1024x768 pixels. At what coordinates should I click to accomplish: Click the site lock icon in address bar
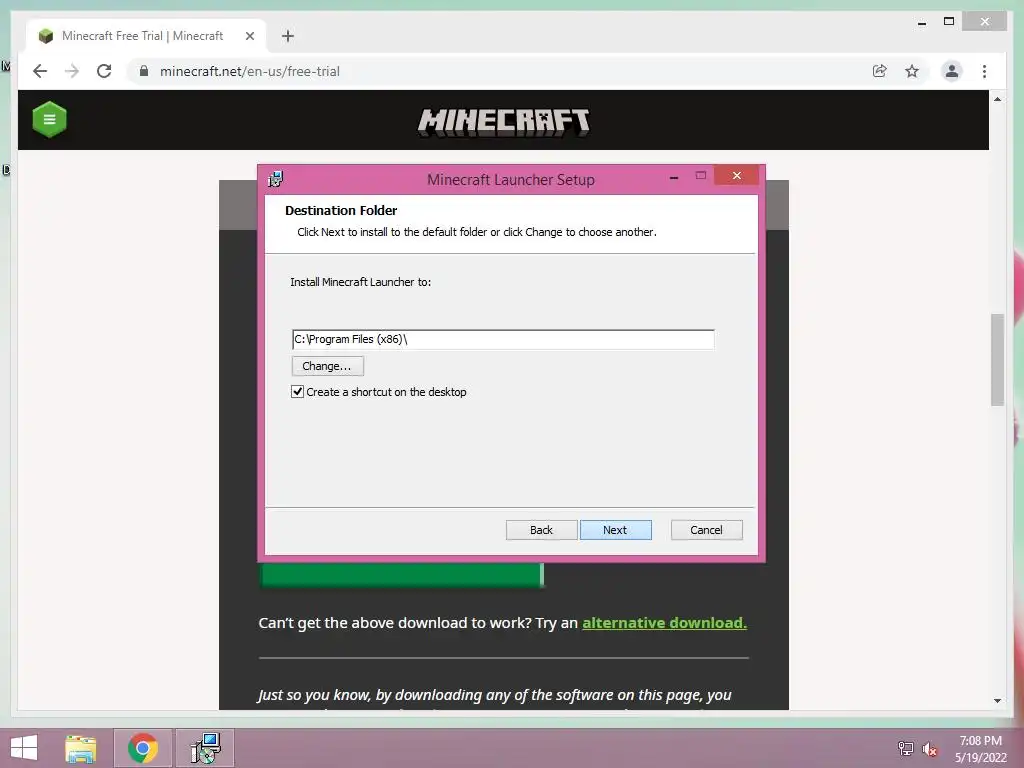click(144, 71)
